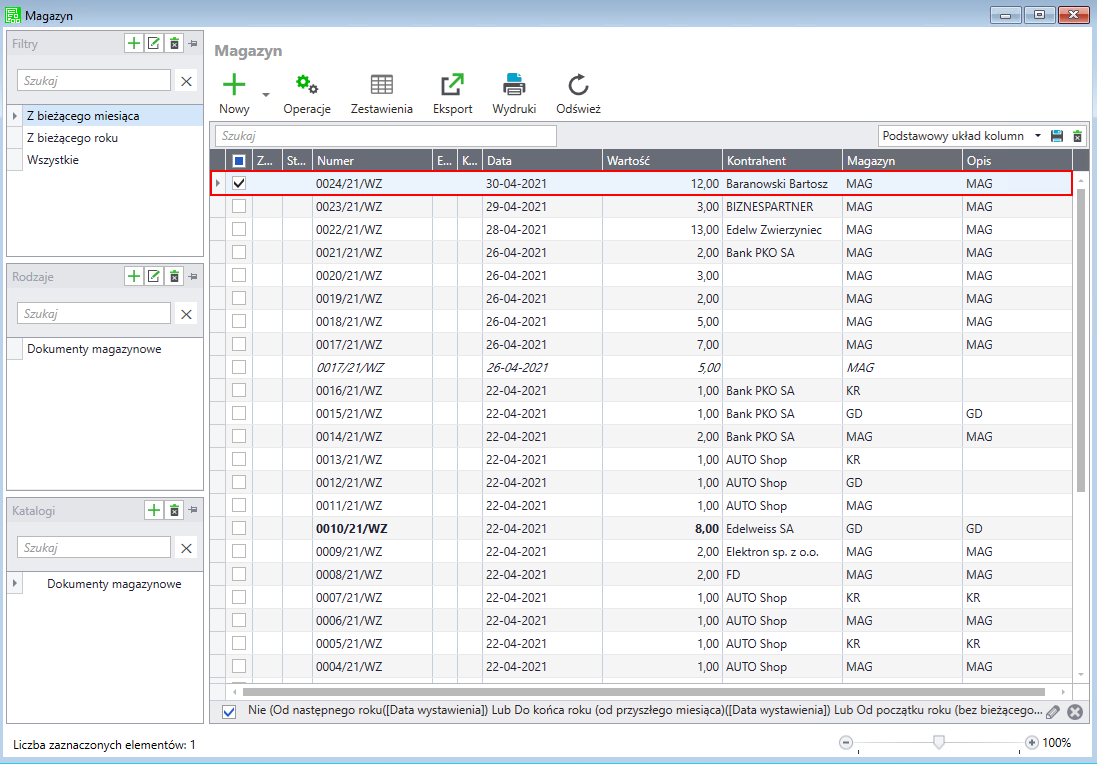
Task: Open Zestawienia table reports
Action: [381, 85]
